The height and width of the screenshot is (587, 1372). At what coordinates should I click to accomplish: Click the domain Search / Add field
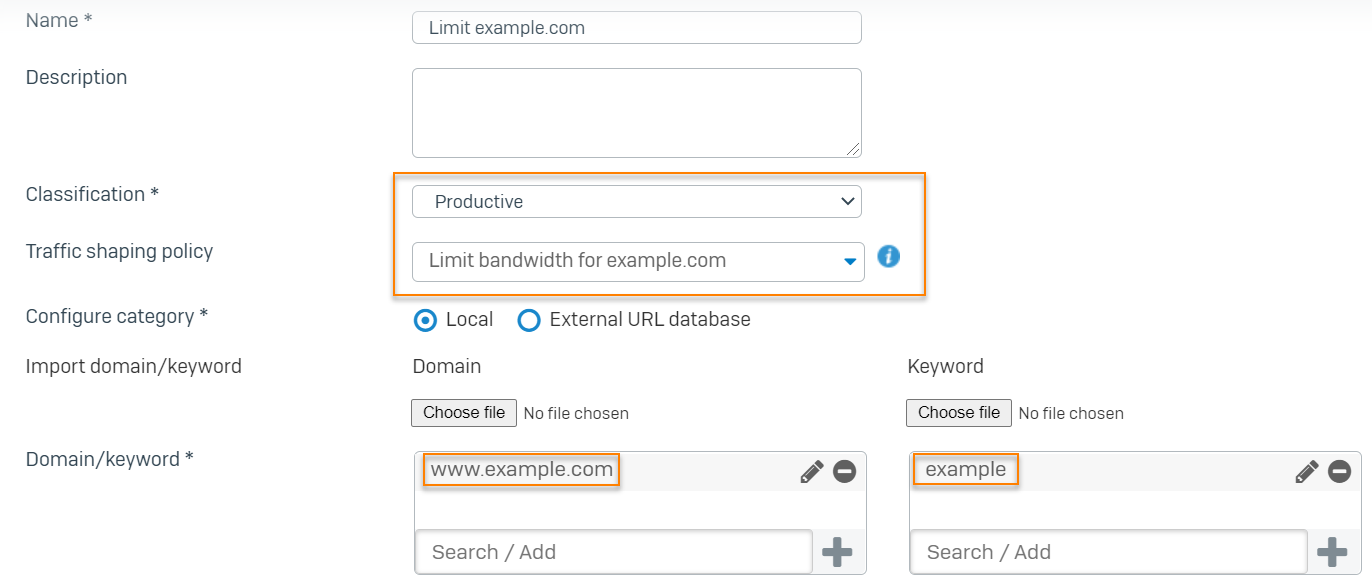point(615,551)
